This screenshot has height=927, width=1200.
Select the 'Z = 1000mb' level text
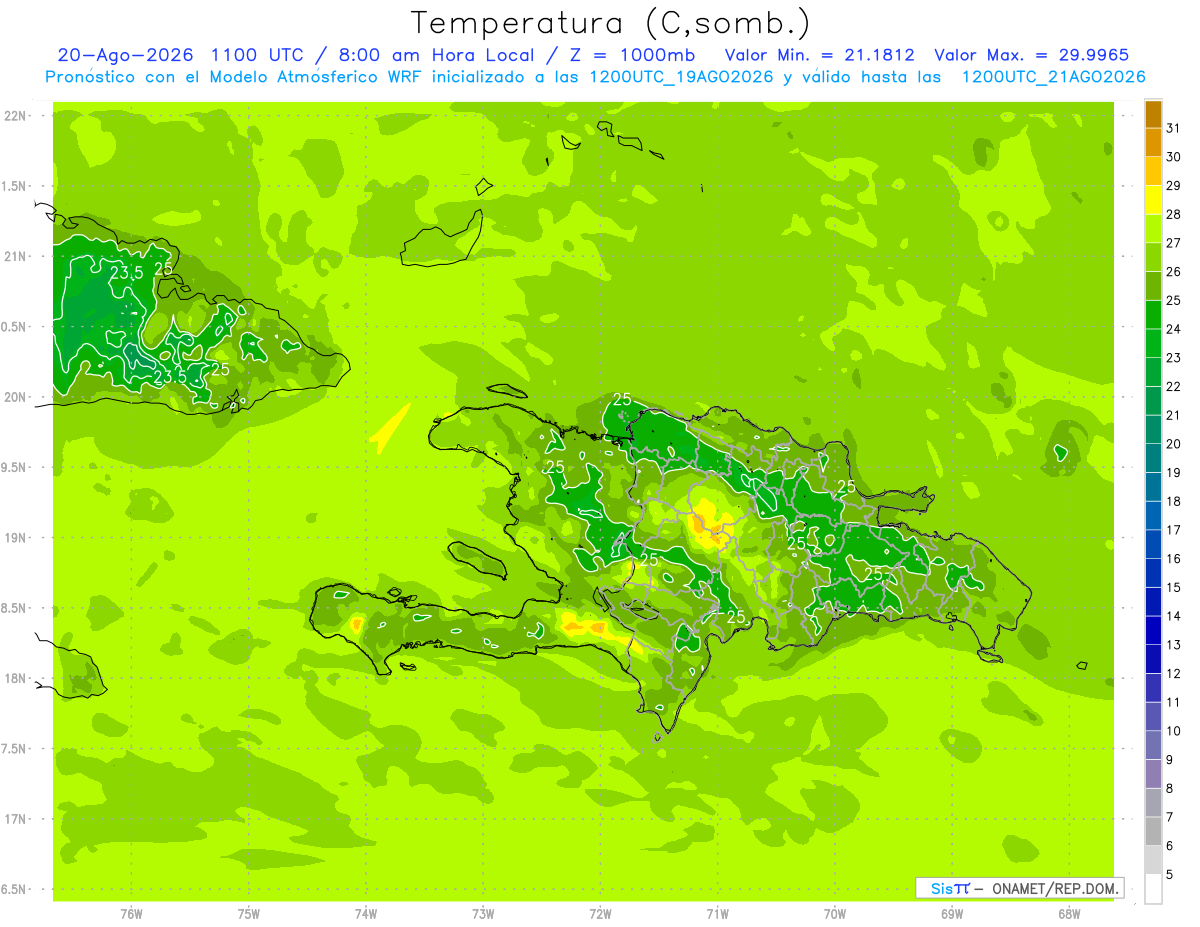click(x=633, y=55)
